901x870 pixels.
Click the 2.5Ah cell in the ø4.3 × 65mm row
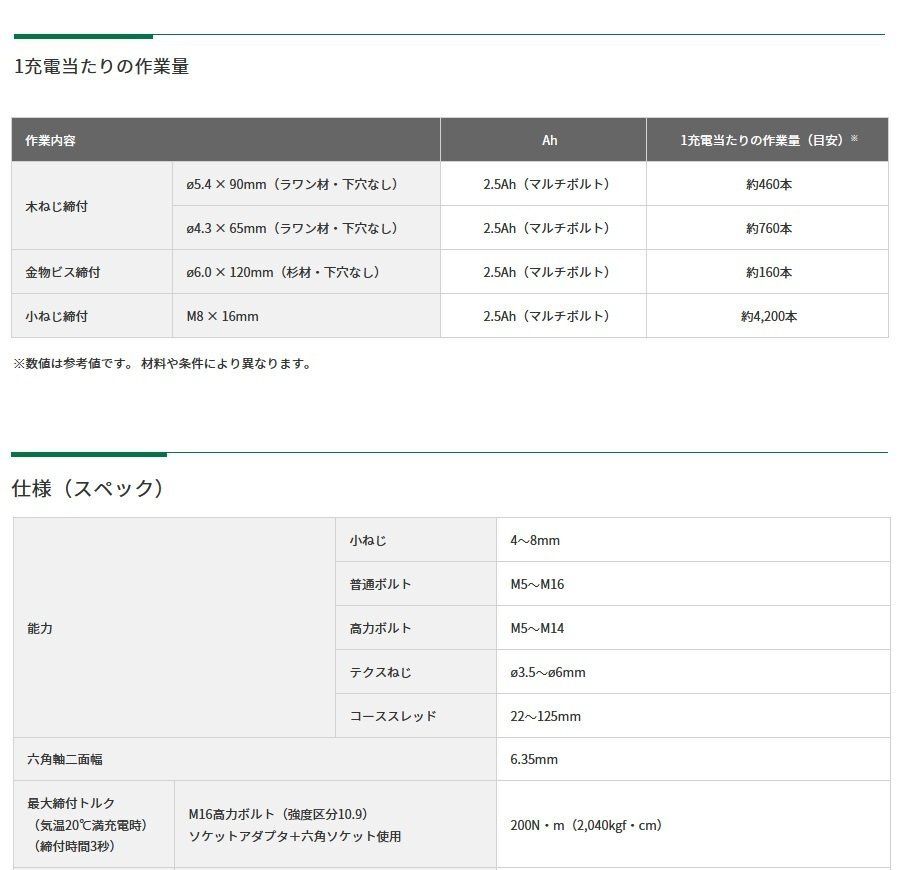pos(546,228)
